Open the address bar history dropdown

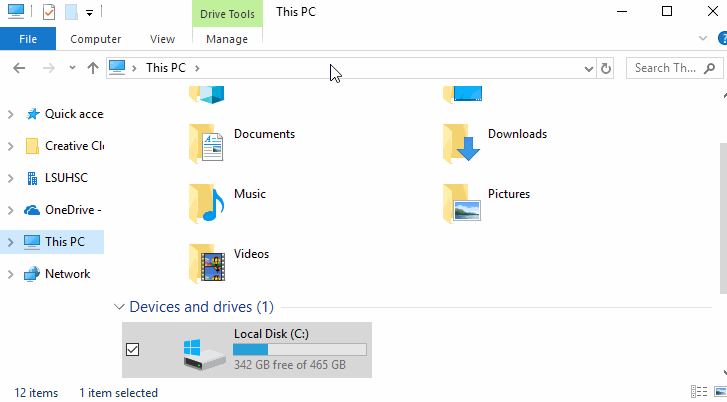pos(588,68)
